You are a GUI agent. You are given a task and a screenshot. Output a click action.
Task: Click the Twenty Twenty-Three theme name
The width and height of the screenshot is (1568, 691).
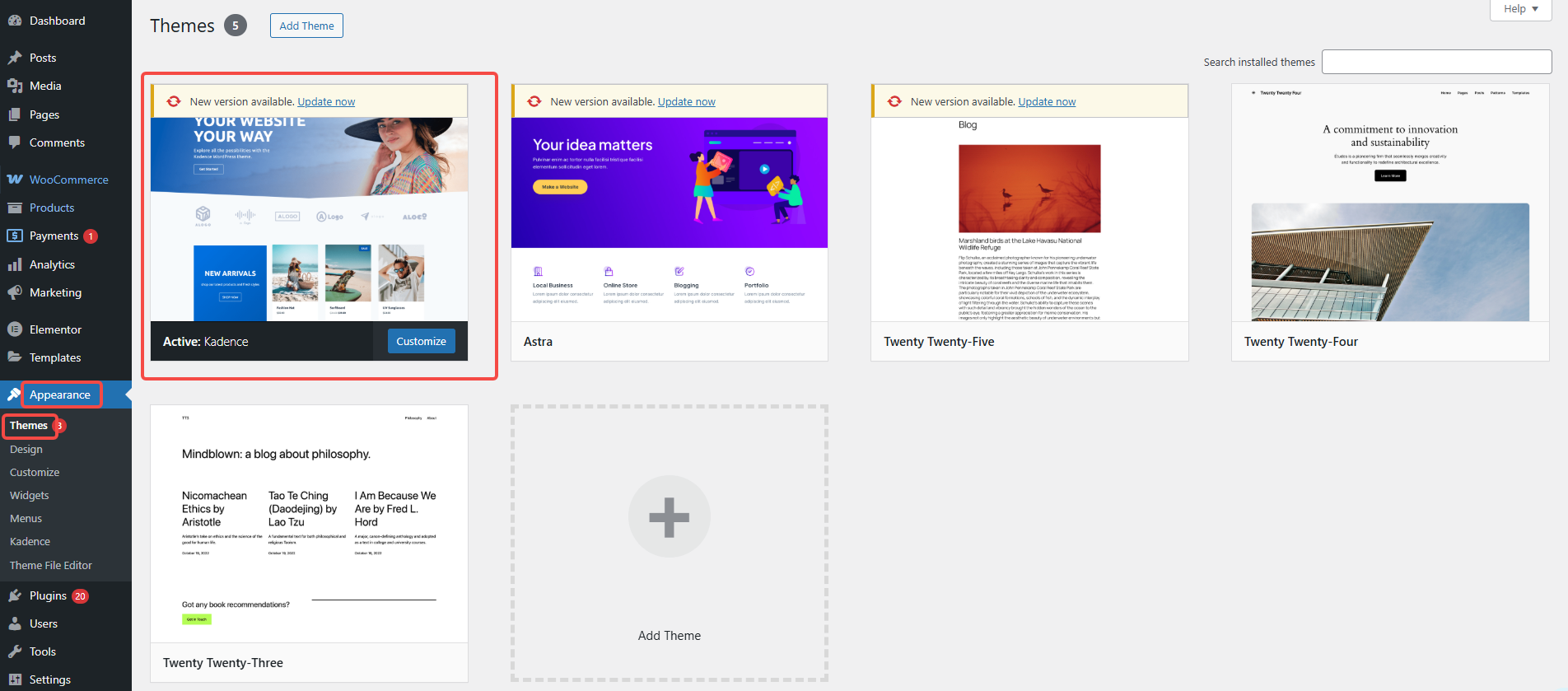coord(222,663)
